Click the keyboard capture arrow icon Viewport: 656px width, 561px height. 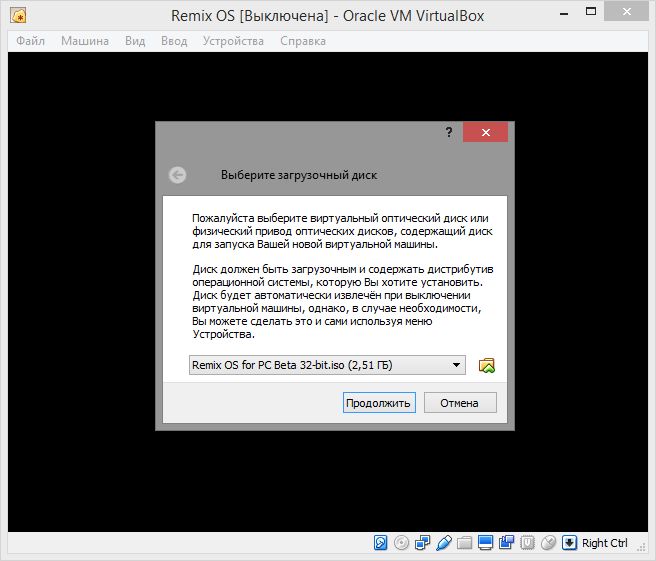569,543
